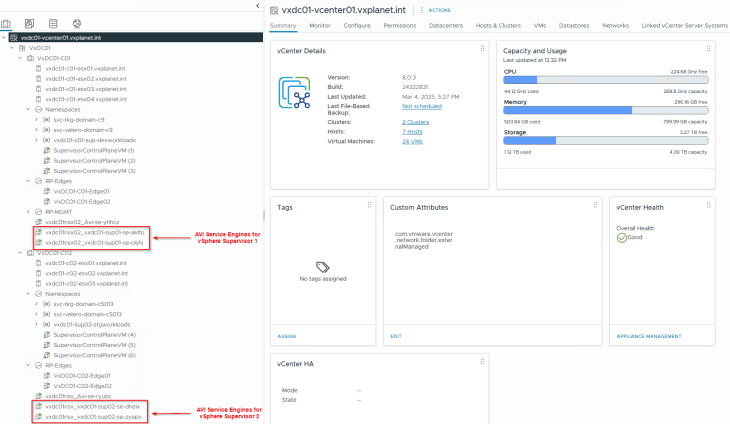Click the vCenter Health card drag handle
The width and height of the screenshot is (730, 424).
[709, 205]
